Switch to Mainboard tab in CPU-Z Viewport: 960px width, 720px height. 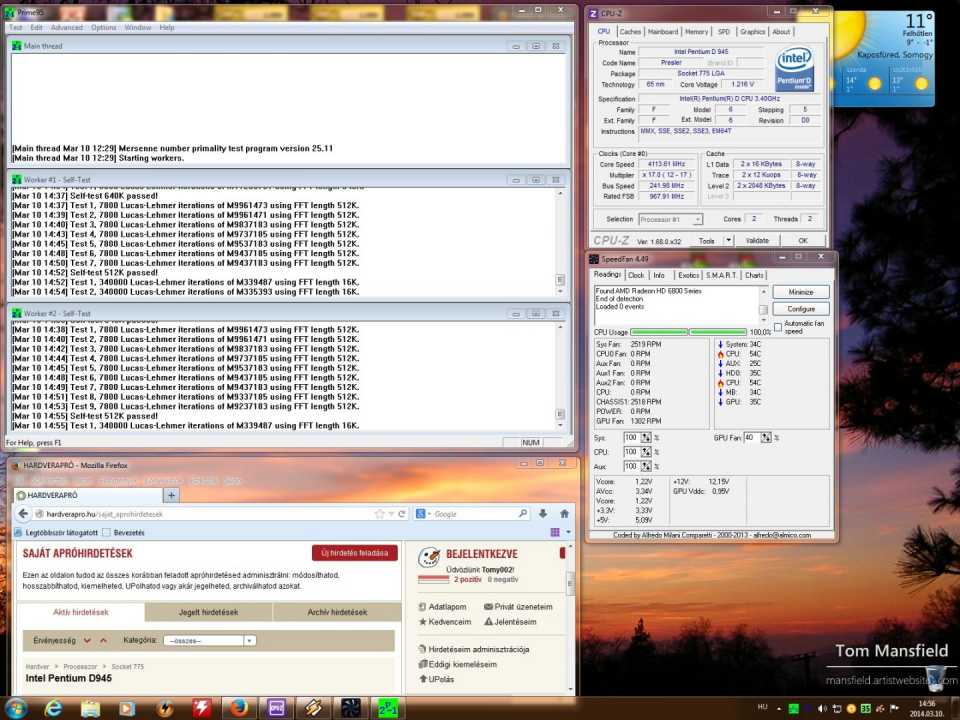(x=662, y=31)
